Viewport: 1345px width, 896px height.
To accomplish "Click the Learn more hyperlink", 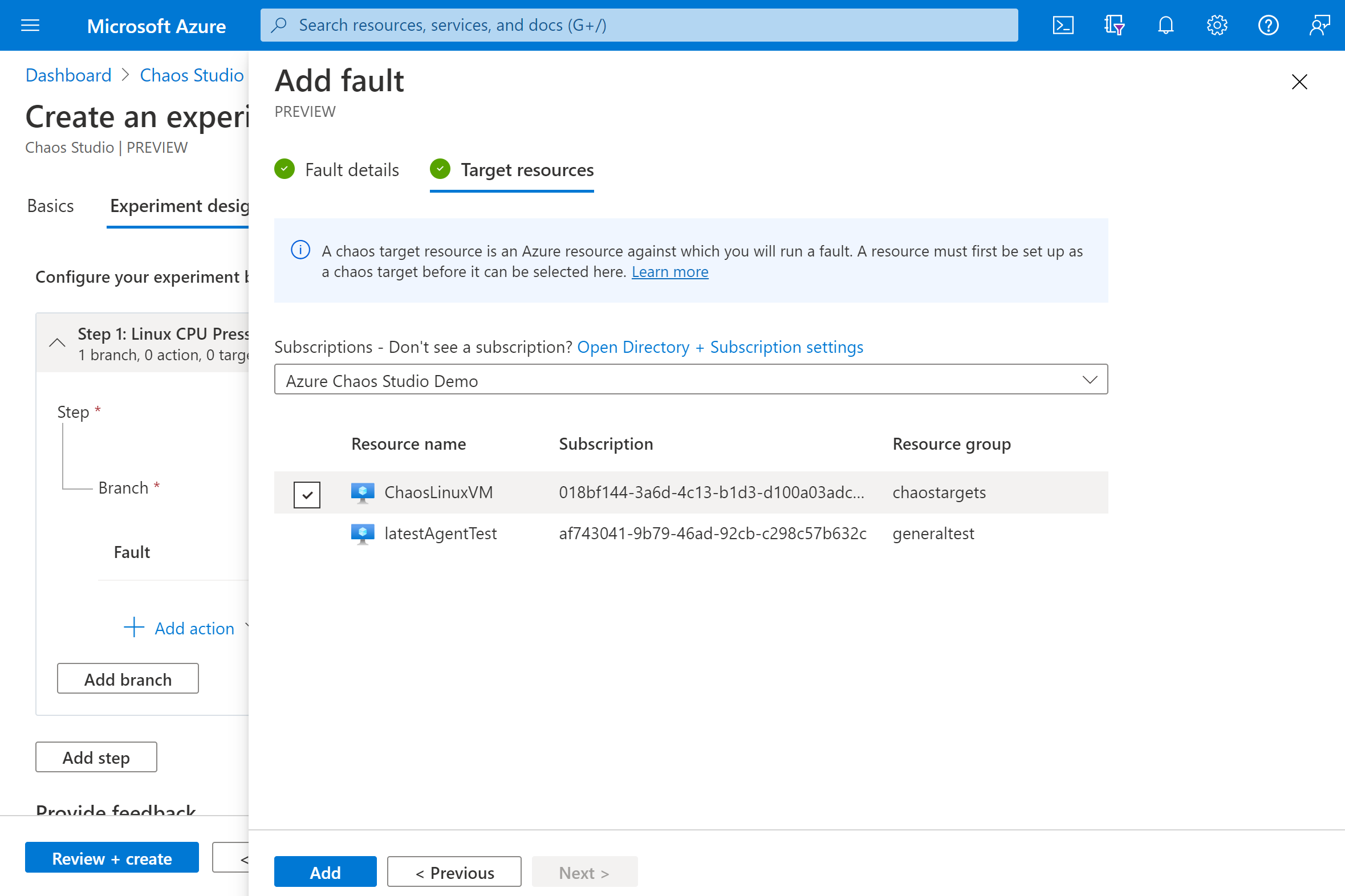I will pyautogui.click(x=670, y=271).
